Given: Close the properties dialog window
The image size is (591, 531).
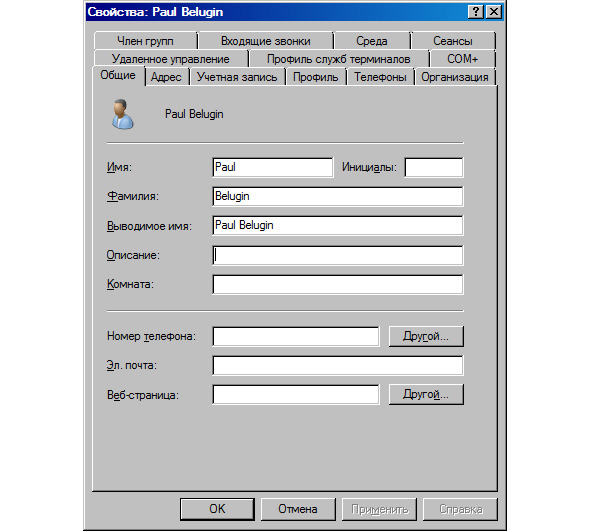Looking at the screenshot, I should [x=494, y=12].
